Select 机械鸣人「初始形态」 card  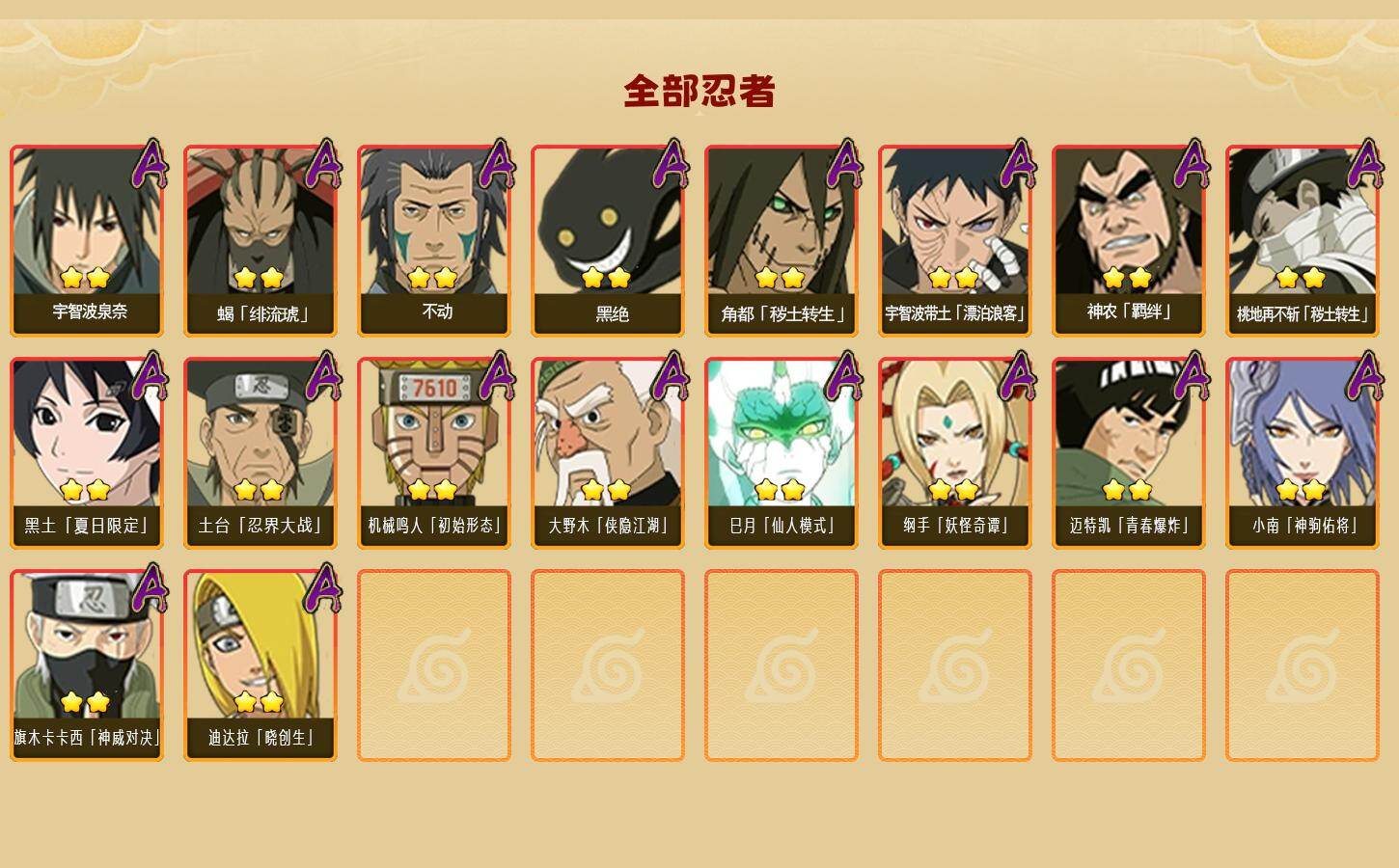click(434, 453)
